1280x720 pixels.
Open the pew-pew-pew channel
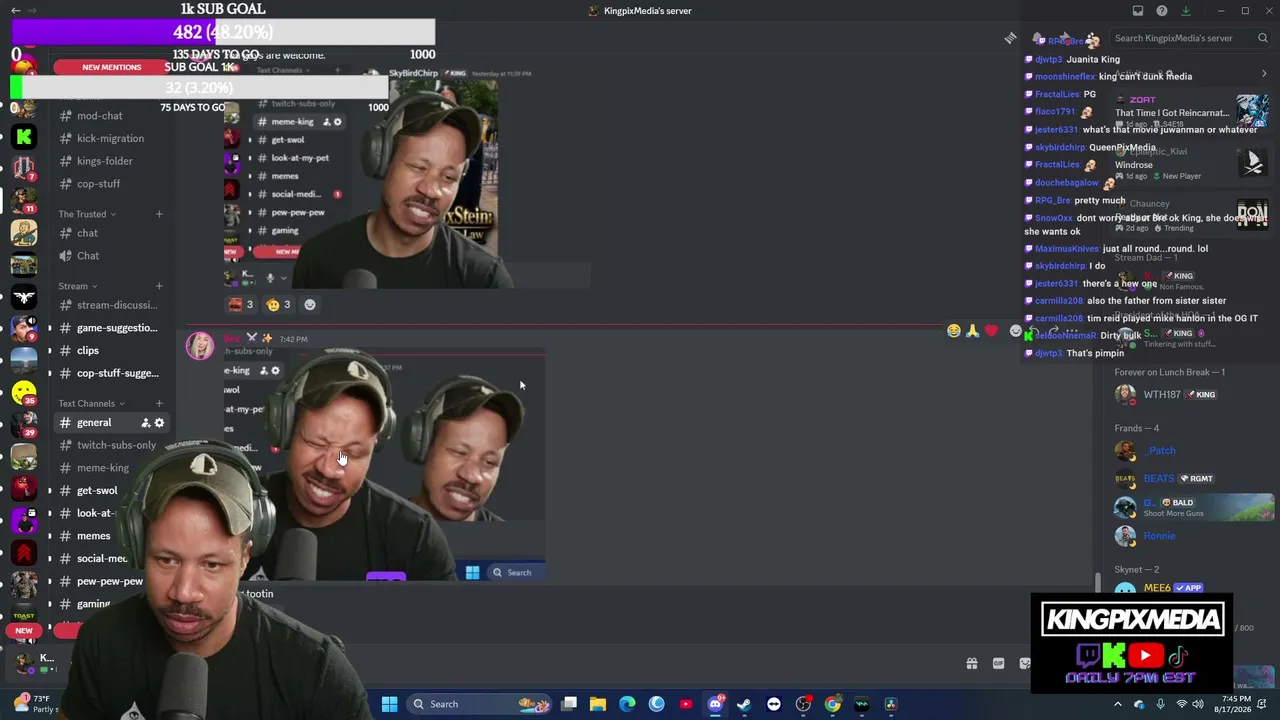click(x=110, y=581)
